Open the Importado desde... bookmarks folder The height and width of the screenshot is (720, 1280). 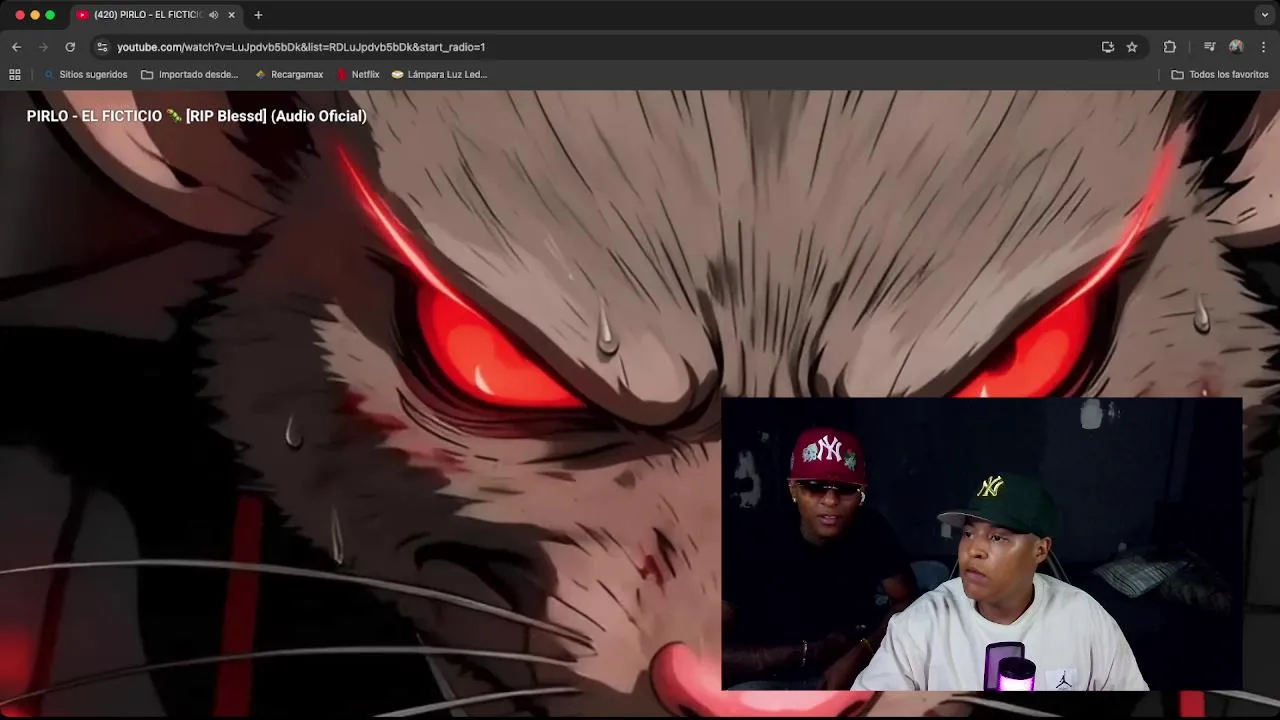click(189, 74)
